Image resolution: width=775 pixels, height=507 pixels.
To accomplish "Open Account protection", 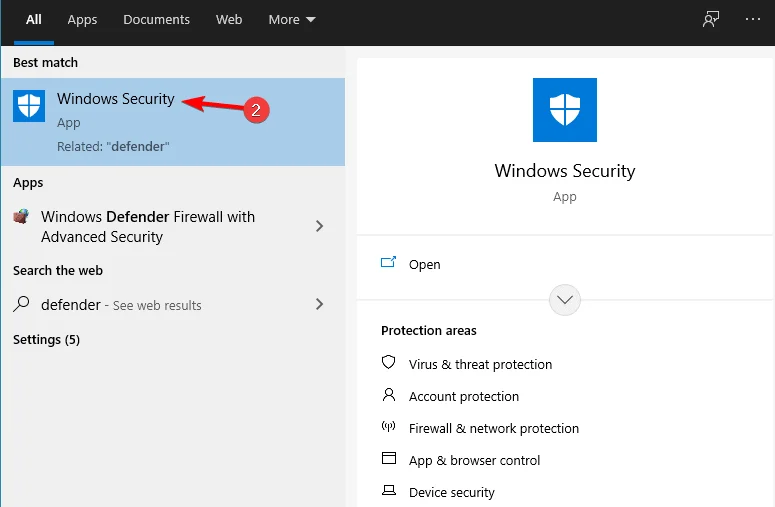I will tap(464, 396).
